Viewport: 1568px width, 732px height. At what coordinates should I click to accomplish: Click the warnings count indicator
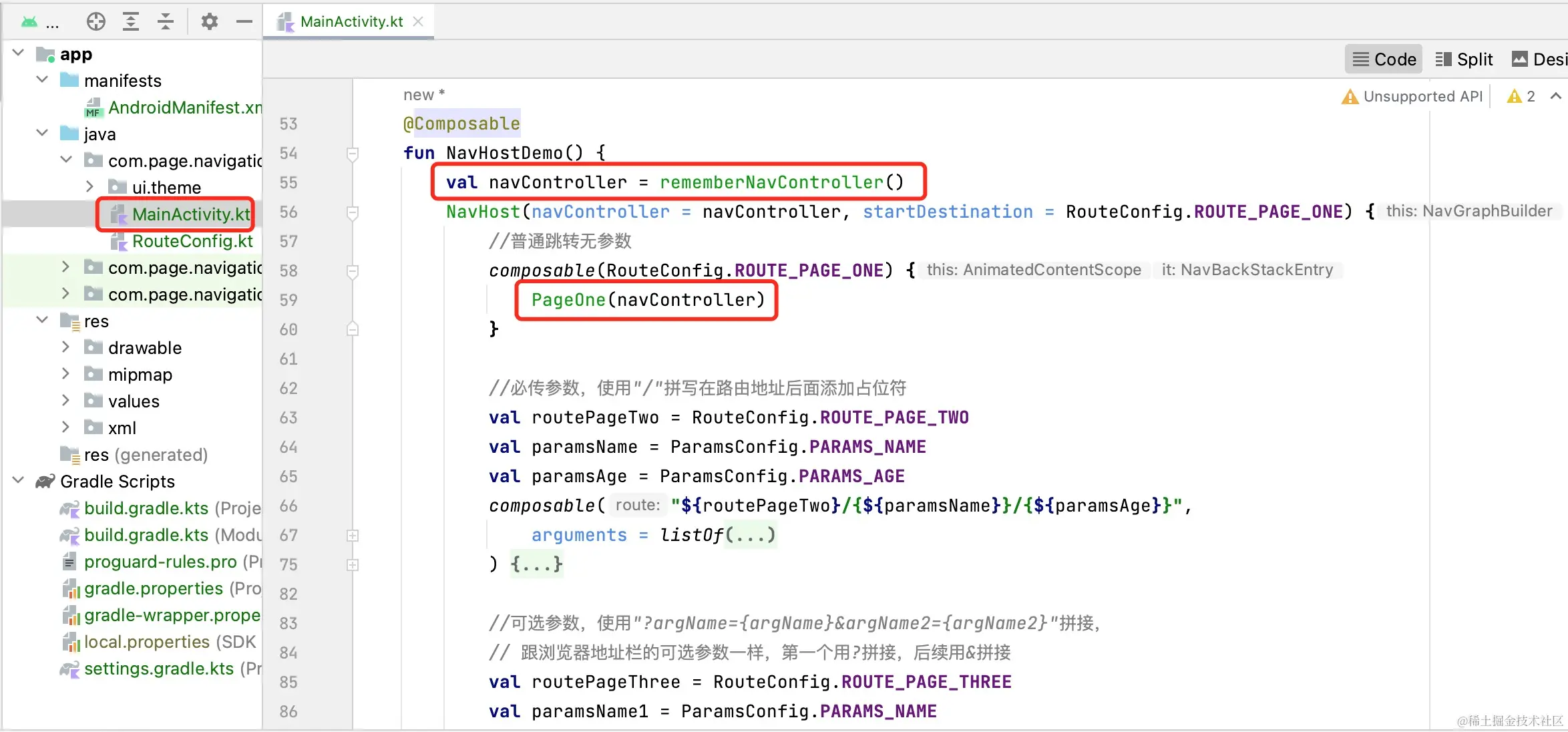tap(1522, 97)
